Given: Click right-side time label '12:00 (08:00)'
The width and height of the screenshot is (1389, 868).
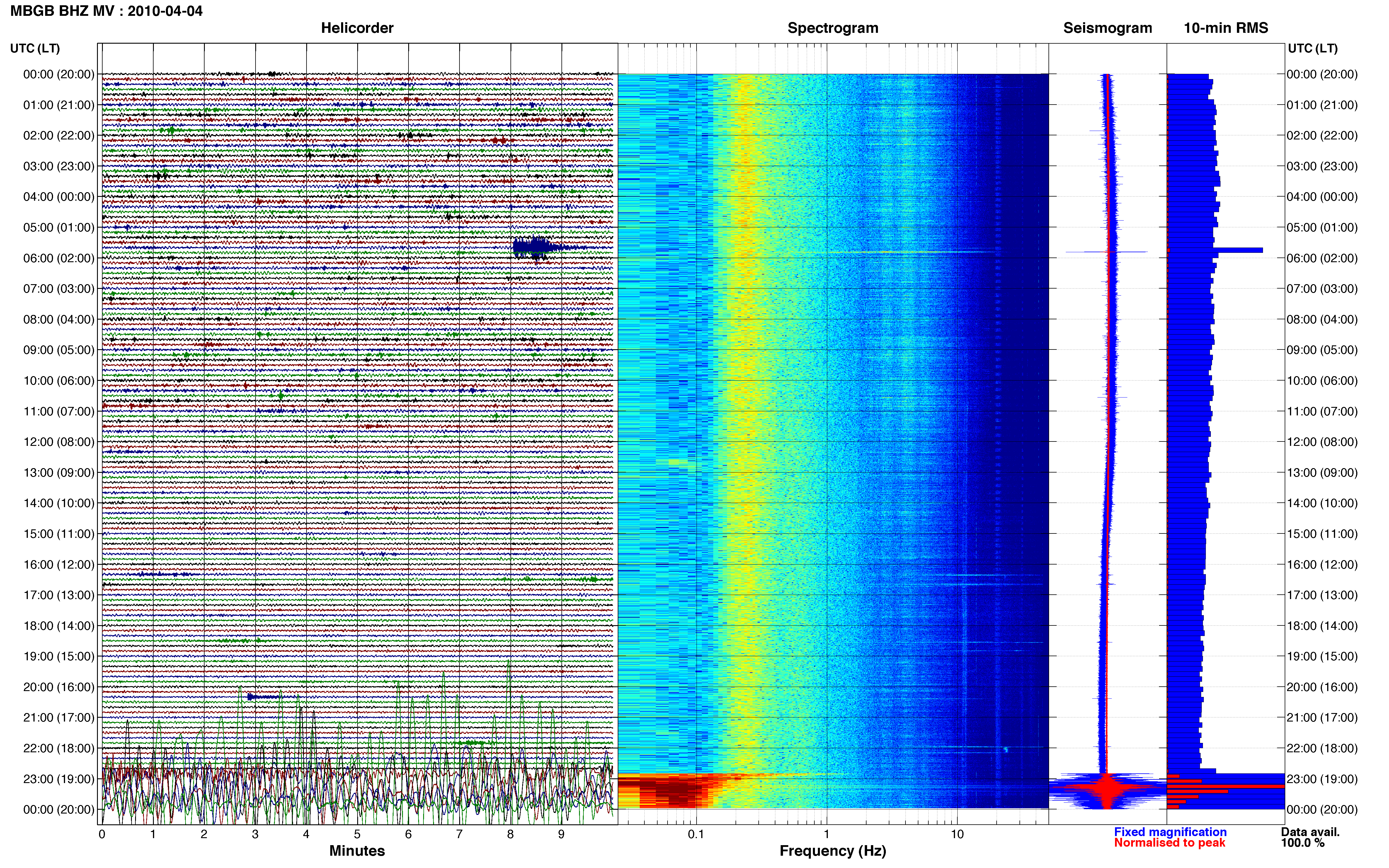Looking at the screenshot, I should point(1322,442).
